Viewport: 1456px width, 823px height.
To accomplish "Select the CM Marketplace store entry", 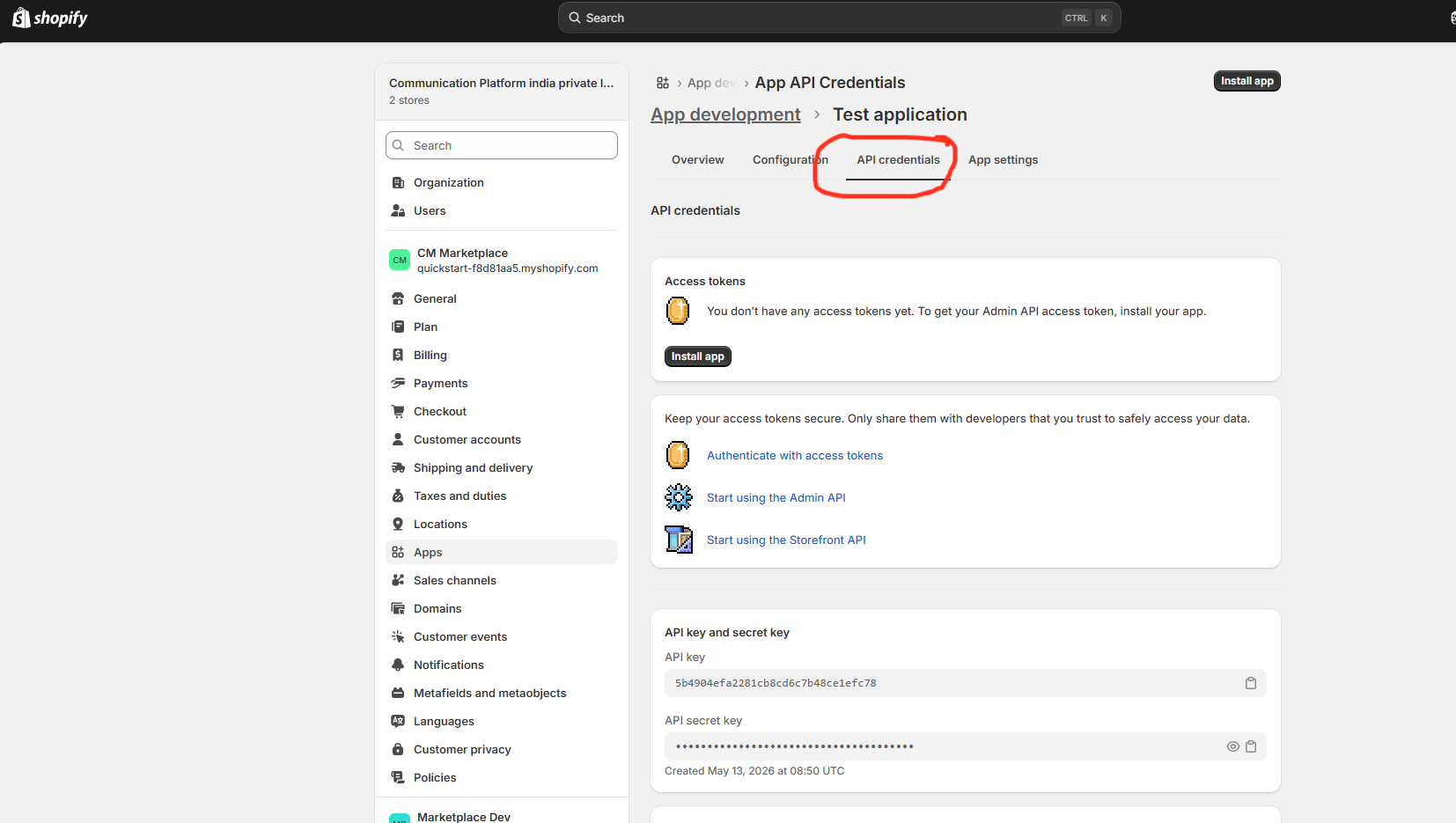I will pyautogui.click(x=502, y=260).
